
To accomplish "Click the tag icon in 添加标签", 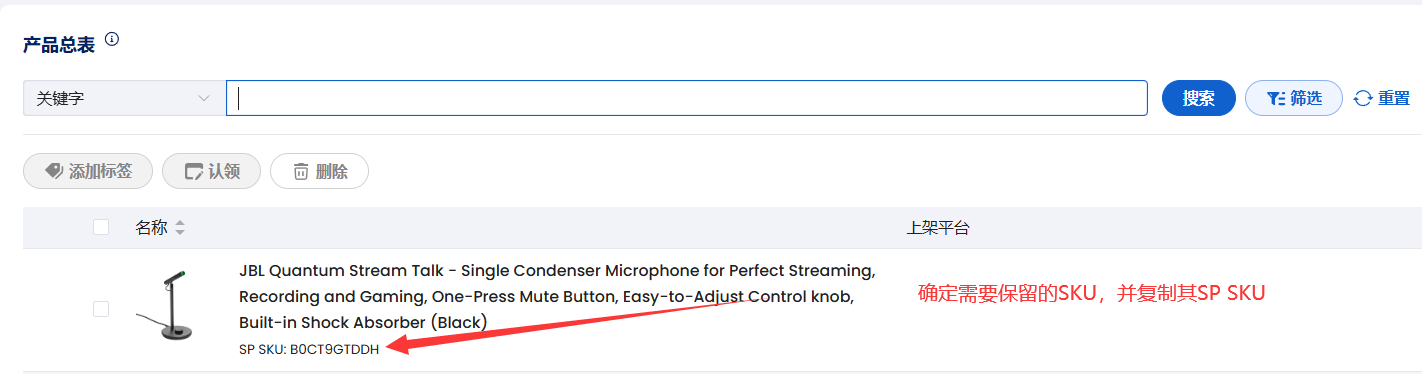I will [53, 172].
